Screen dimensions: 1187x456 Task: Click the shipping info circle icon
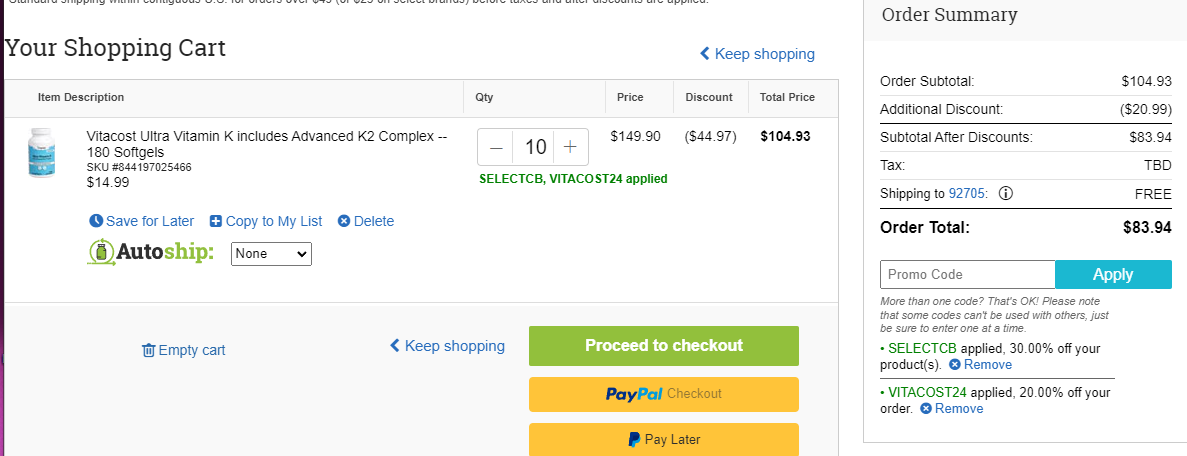pos(1005,194)
